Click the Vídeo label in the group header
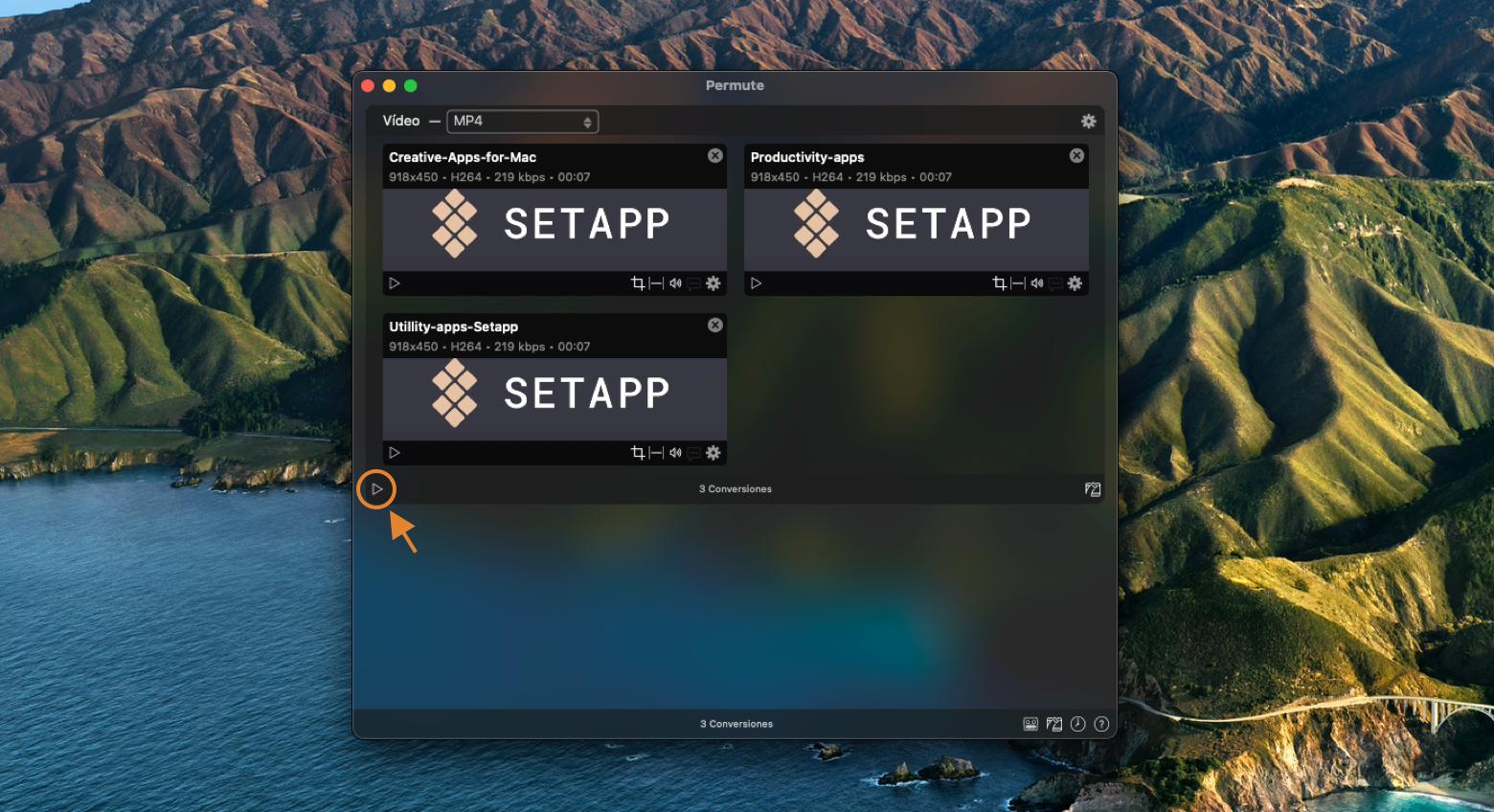This screenshot has width=1494, height=812. (401, 121)
